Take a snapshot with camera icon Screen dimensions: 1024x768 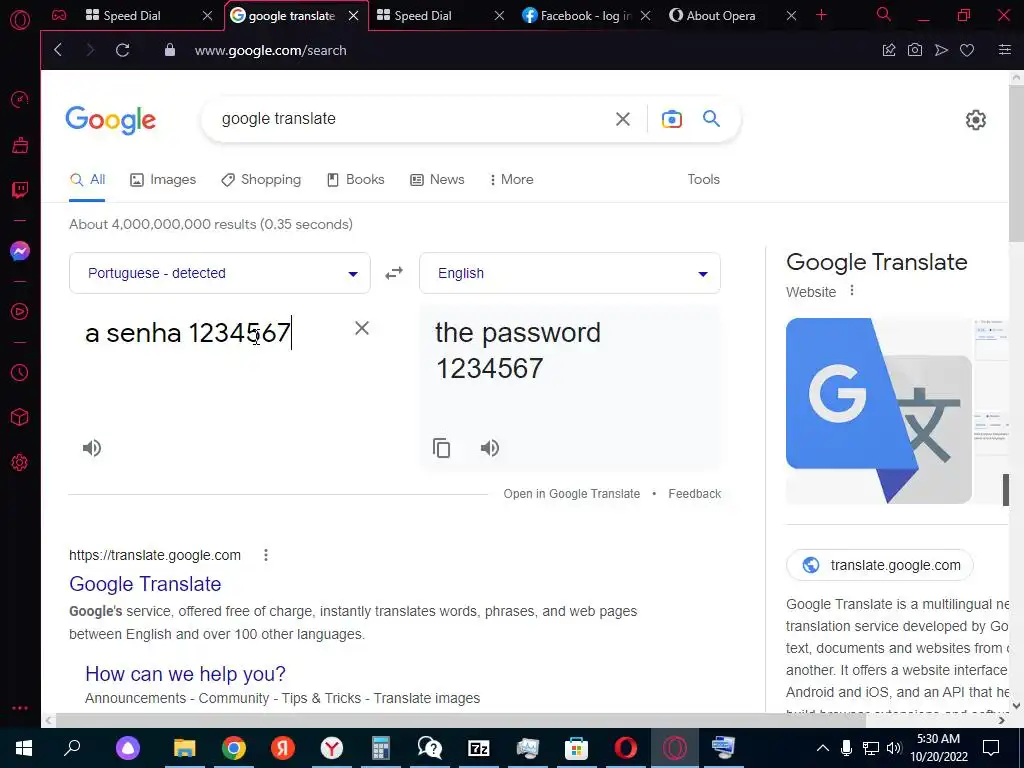click(915, 50)
